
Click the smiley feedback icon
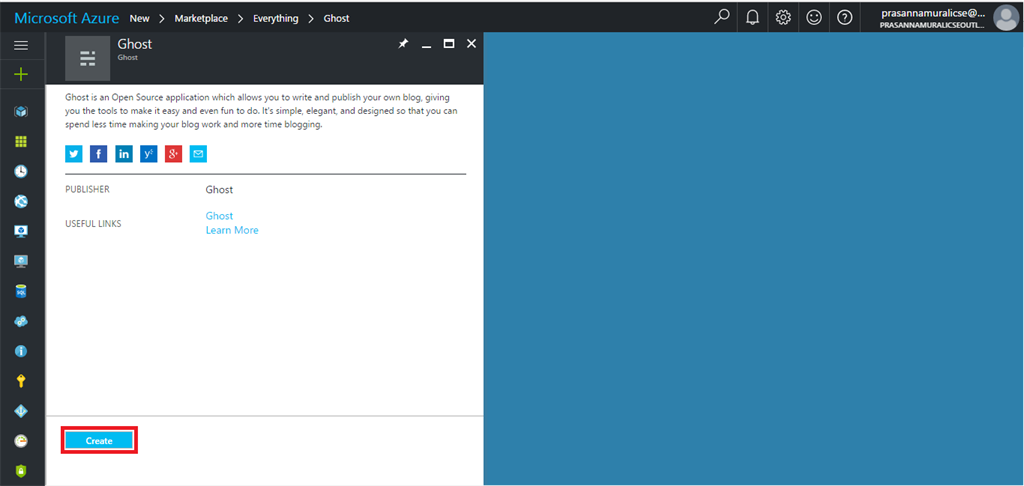[814, 18]
